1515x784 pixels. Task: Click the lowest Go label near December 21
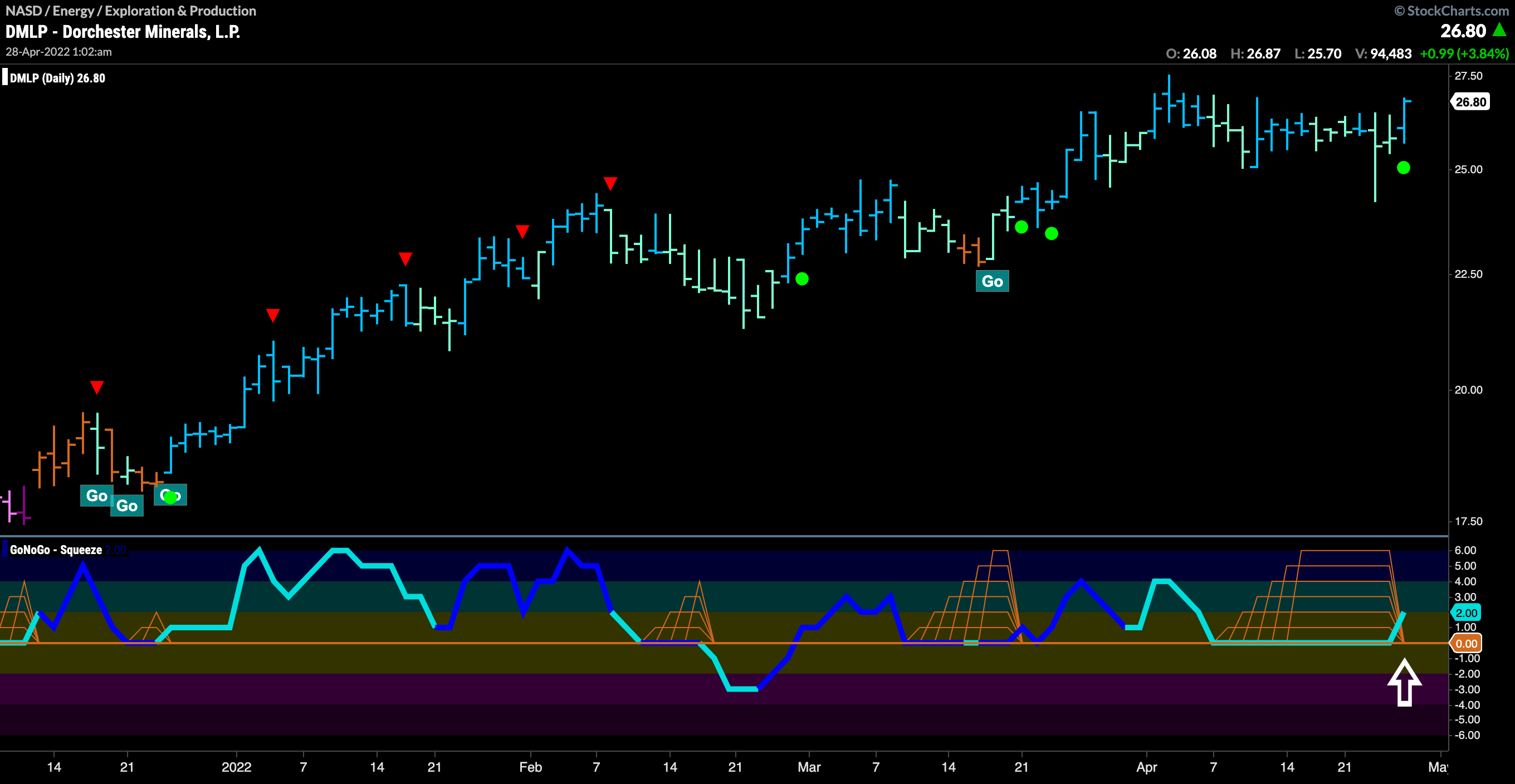click(x=127, y=505)
